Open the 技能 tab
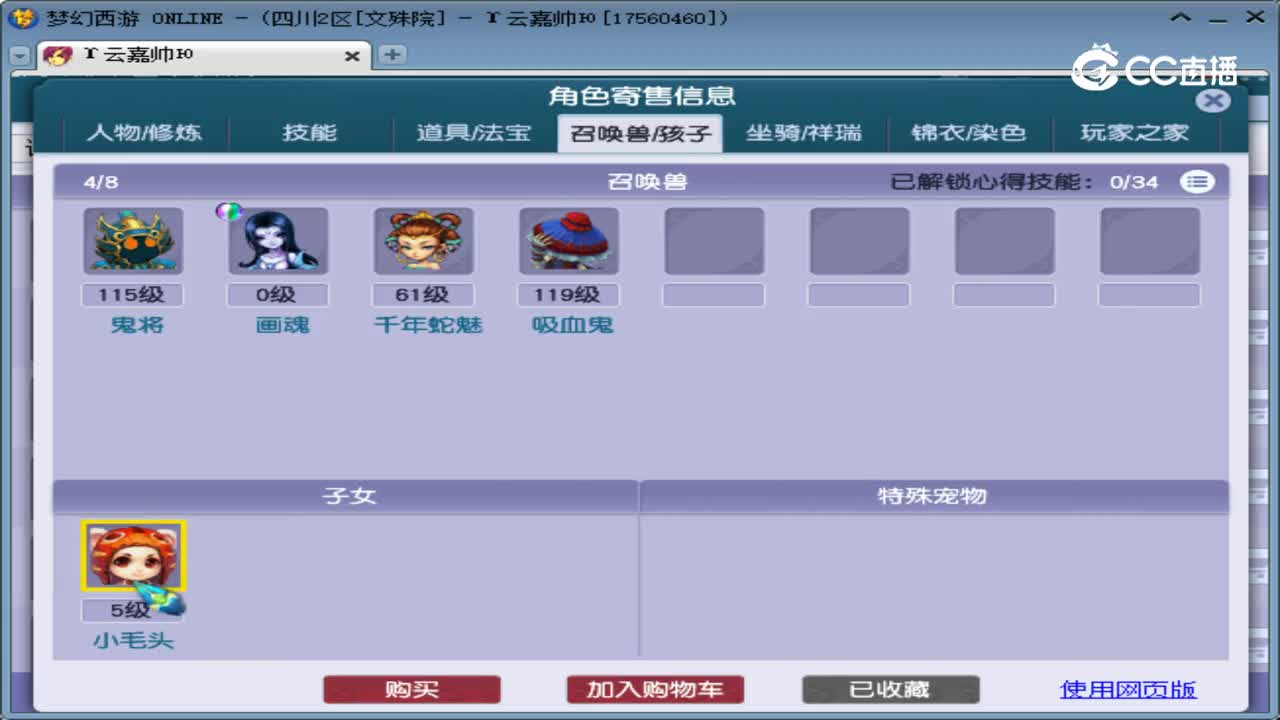 tap(310, 133)
